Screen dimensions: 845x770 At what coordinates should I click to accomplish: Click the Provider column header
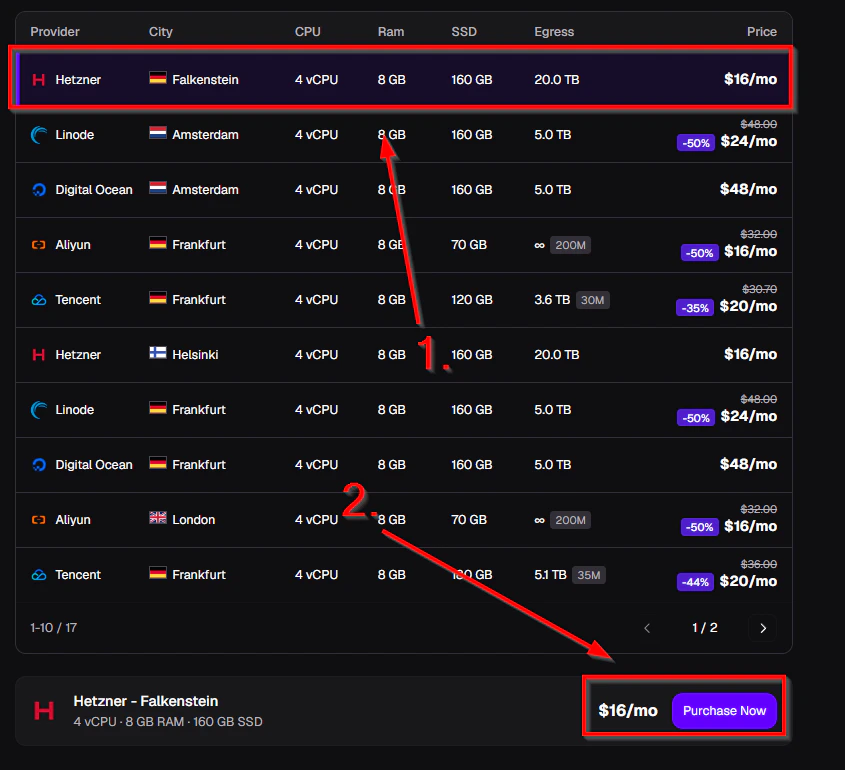pyautogui.click(x=55, y=32)
